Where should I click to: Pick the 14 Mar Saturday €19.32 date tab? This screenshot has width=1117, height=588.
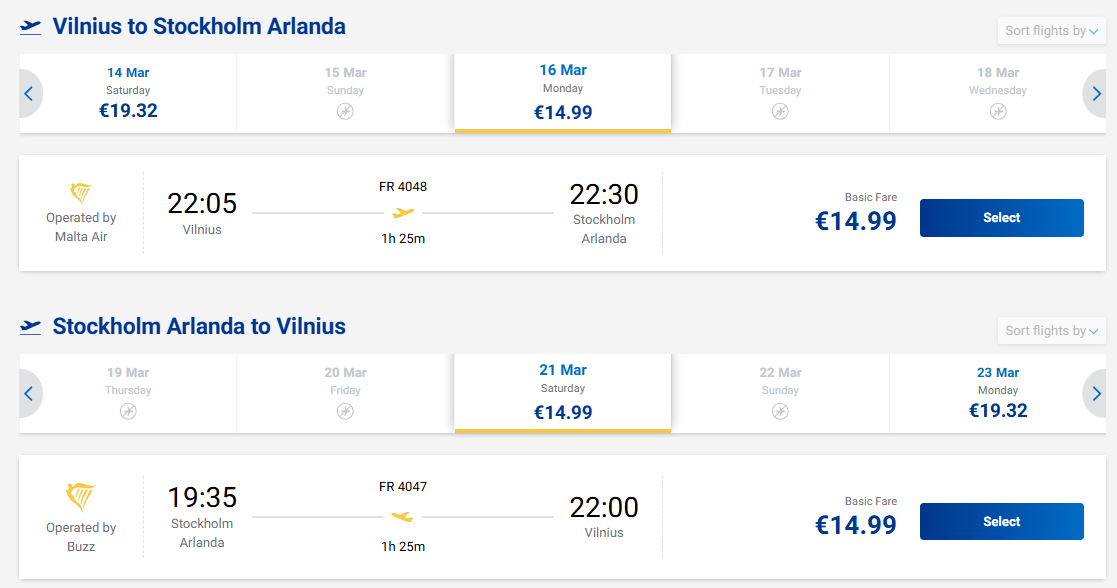point(128,93)
